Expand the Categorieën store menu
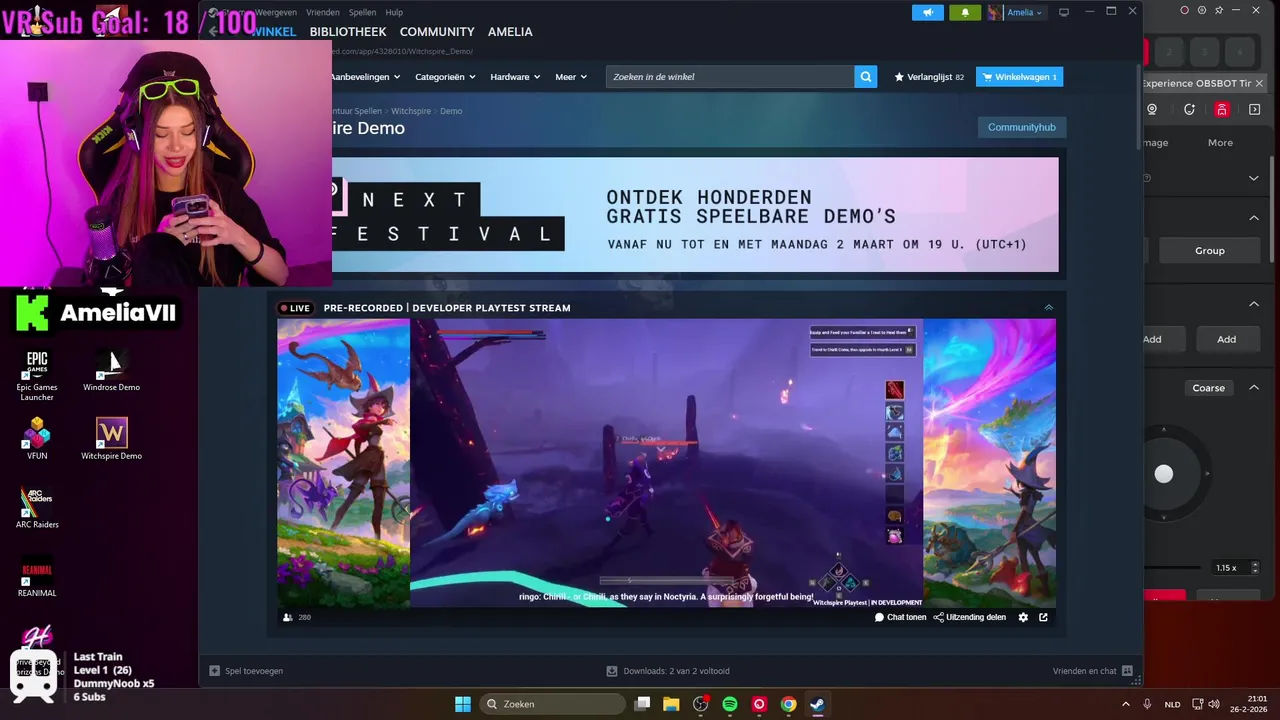Viewport: 1280px width, 720px height. pos(445,77)
